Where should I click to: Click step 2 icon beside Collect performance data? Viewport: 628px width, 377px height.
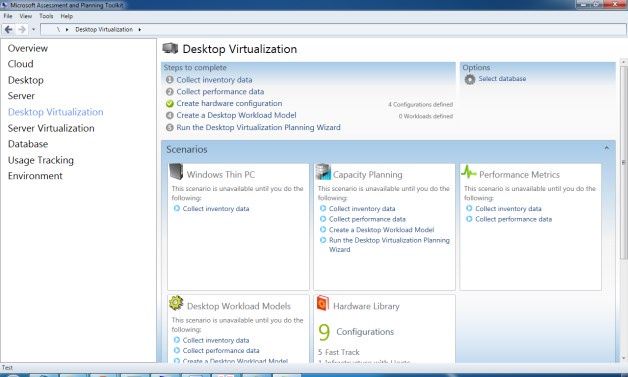coord(170,91)
